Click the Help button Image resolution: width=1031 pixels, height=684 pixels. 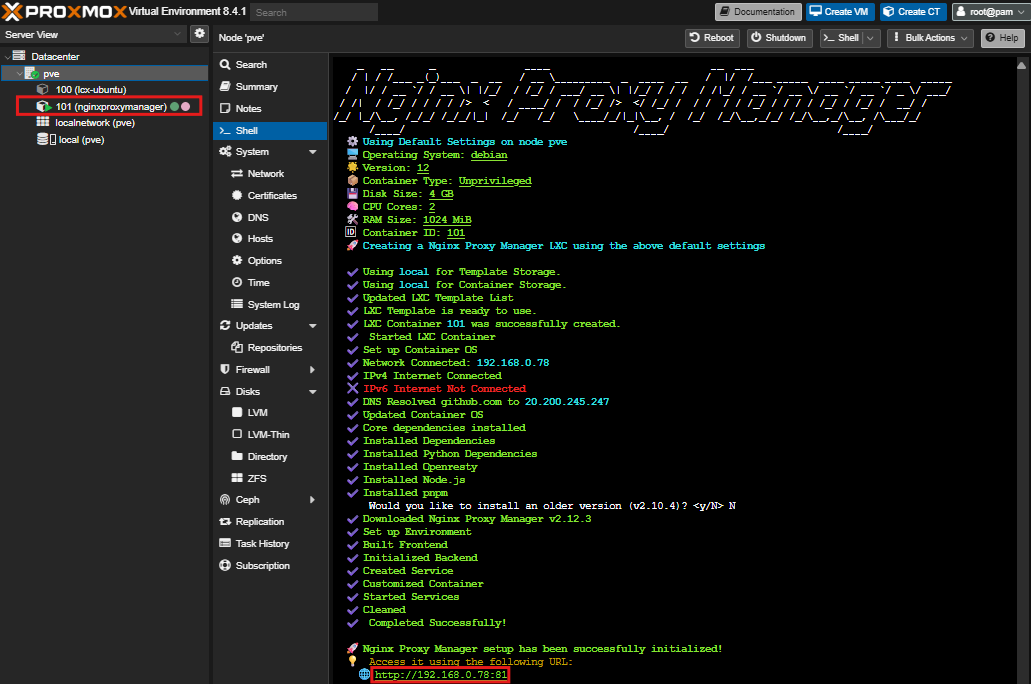click(1003, 38)
